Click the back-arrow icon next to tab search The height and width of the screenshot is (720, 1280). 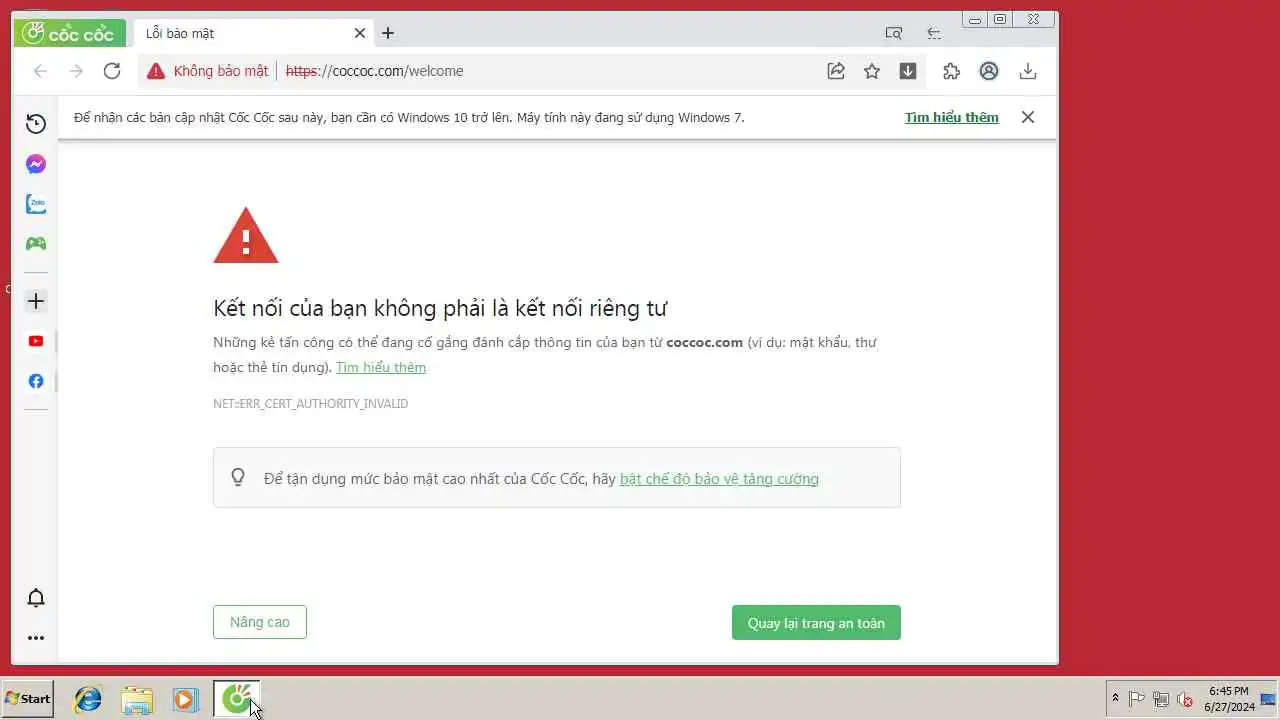click(934, 33)
